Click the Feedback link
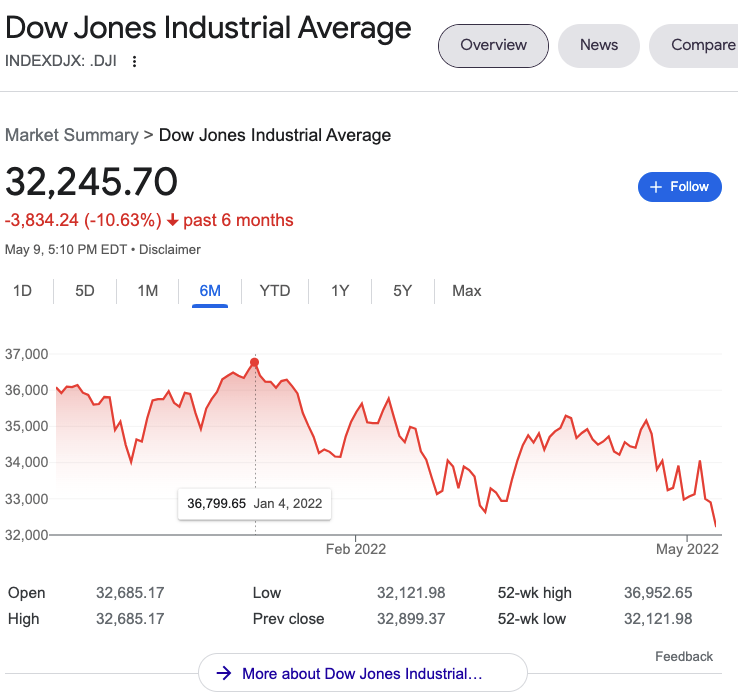 (684, 656)
